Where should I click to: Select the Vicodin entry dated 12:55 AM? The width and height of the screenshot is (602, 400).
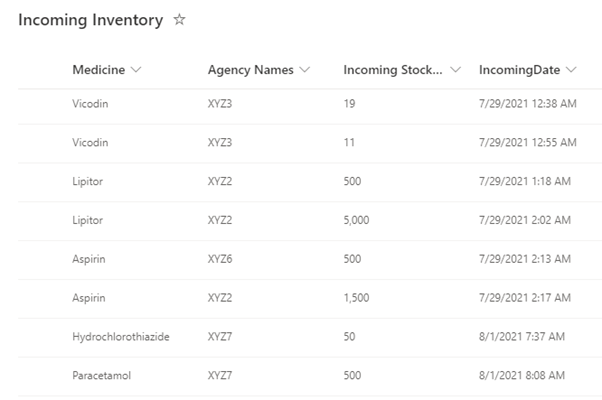[90, 142]
